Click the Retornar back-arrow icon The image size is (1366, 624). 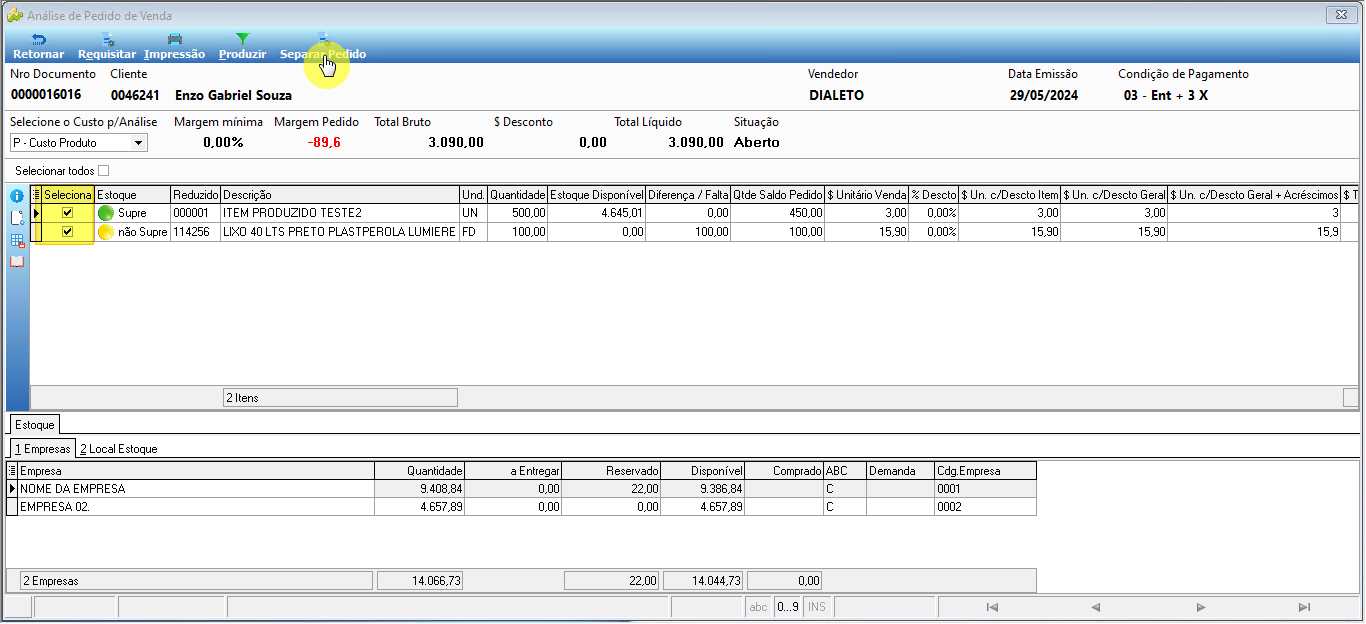(x=38, y=39)
